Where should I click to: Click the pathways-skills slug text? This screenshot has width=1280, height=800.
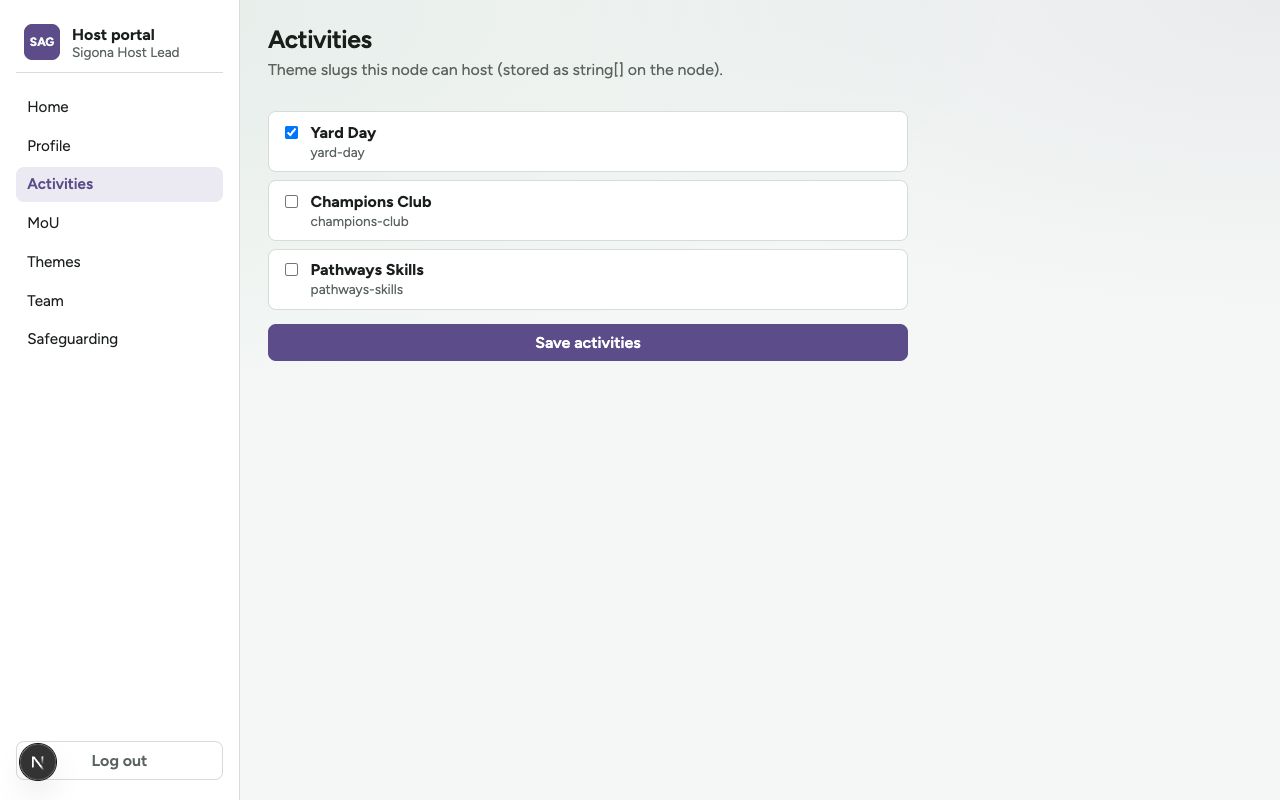point(357,289)
